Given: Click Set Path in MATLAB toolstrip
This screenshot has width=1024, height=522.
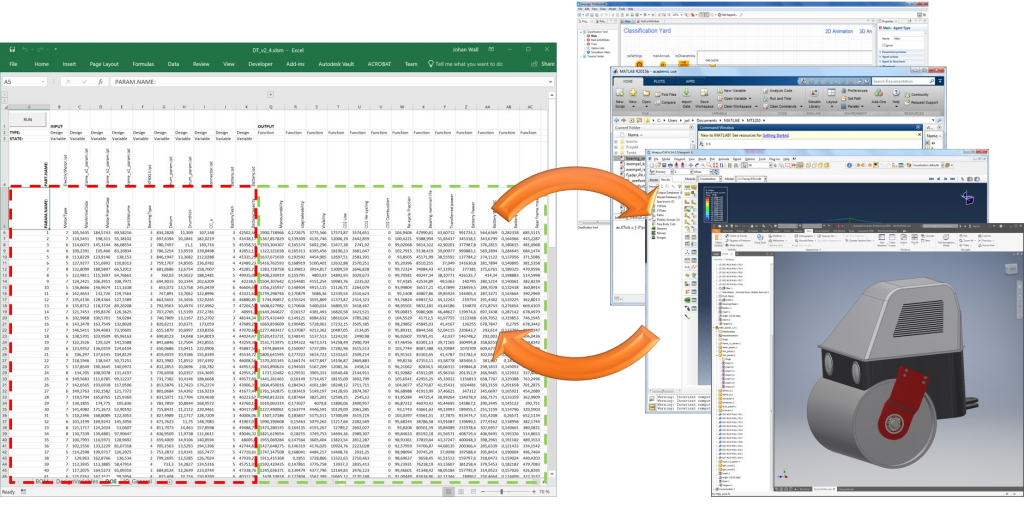Looking at the screenshot, I should (850, 98).
